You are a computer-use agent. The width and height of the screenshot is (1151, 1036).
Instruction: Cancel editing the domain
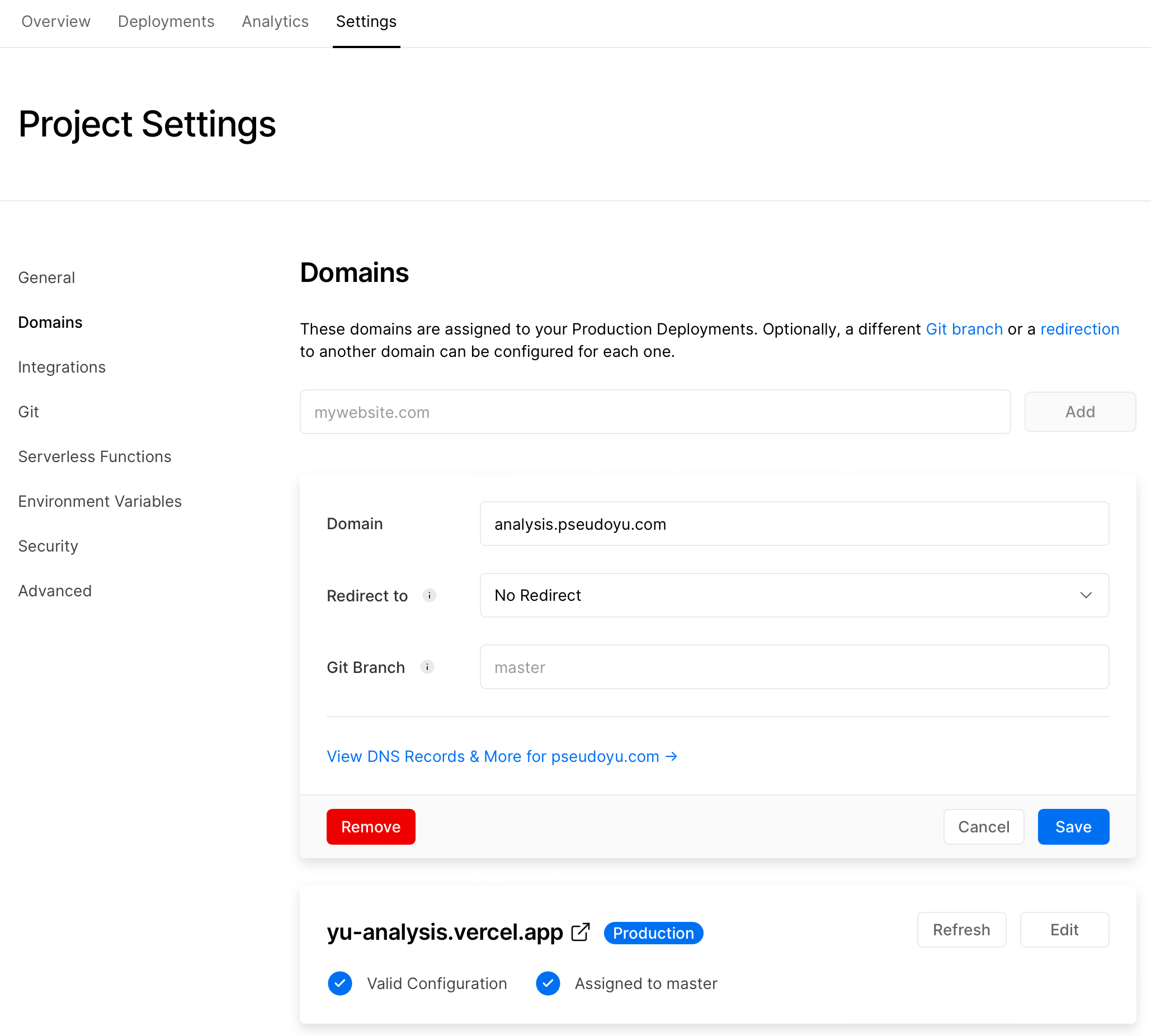pos(983,827)
